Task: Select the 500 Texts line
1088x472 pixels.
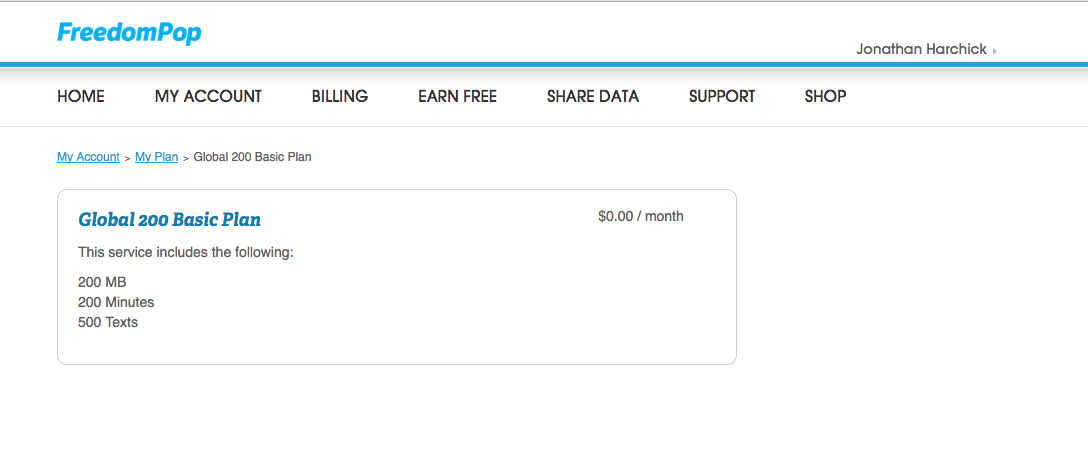Action: (x=108, y=323)
